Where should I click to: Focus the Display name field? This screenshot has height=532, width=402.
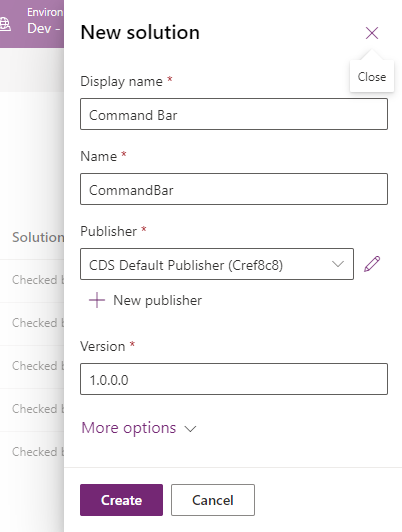(234, 114)
